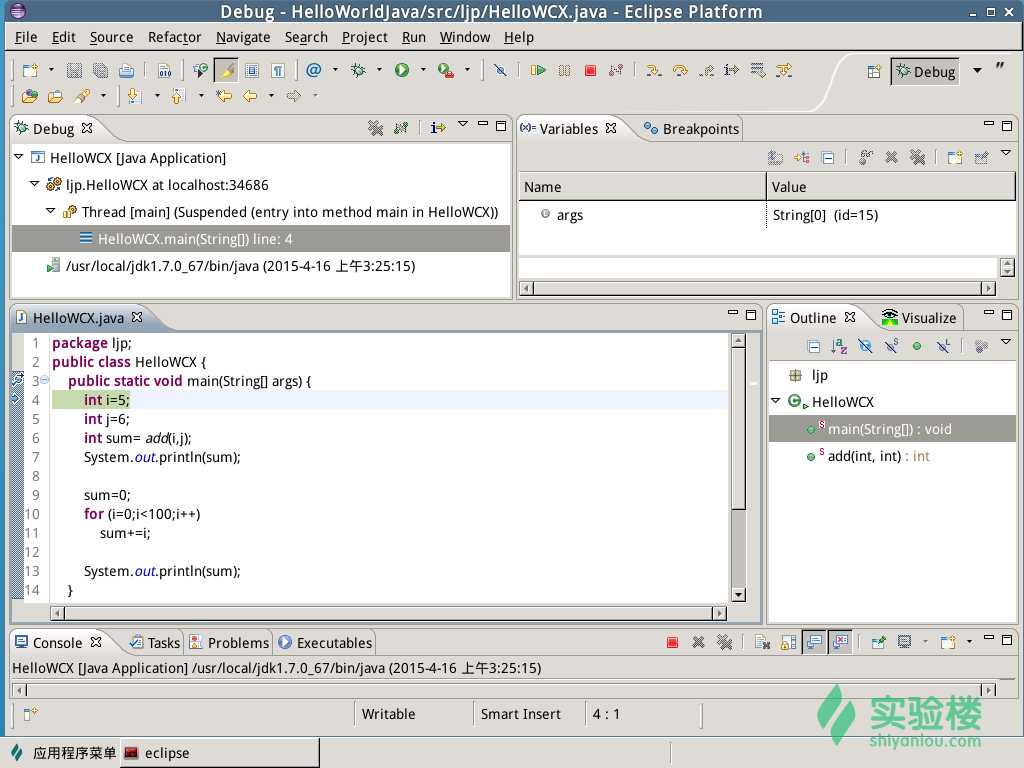This screenshot has width=1024, height=768.
Task: Click Remove All Terminated Launches in Debug view
Action: click(x=376, y=128)
